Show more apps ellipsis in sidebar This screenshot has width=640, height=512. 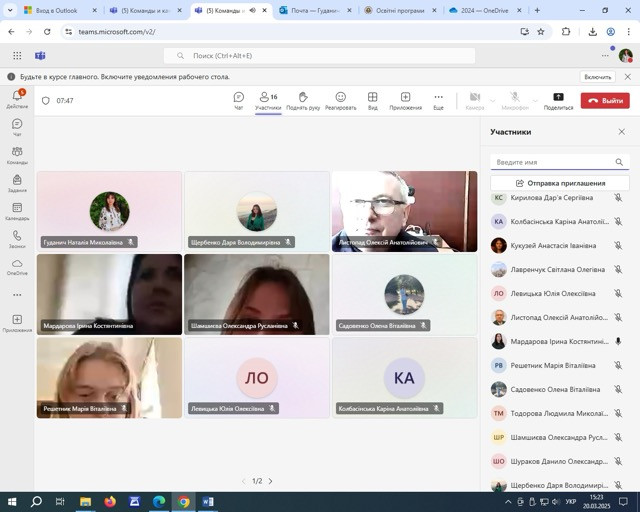click(17, 295)
